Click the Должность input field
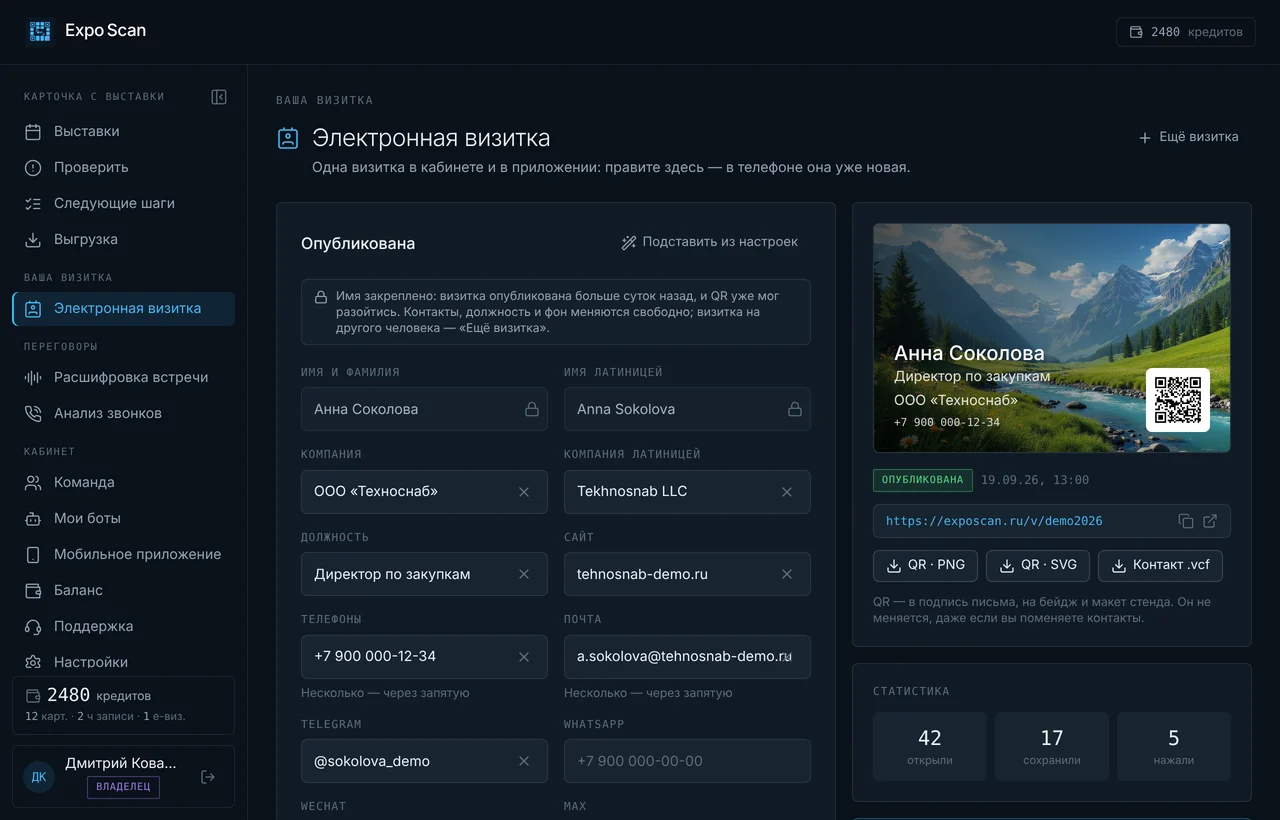 (x=424, y=574)
